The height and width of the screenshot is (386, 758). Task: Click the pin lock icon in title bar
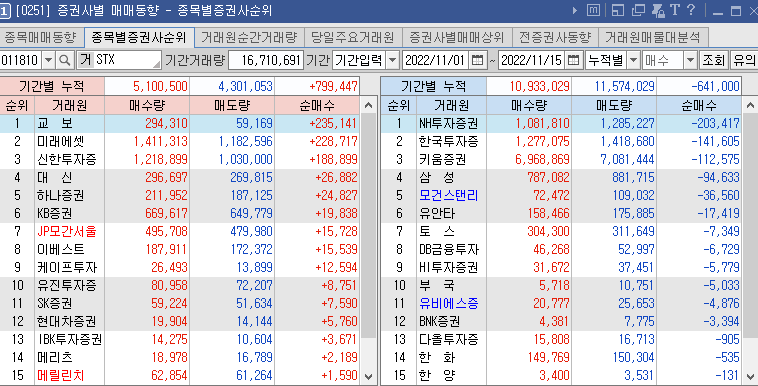[658, 10]
